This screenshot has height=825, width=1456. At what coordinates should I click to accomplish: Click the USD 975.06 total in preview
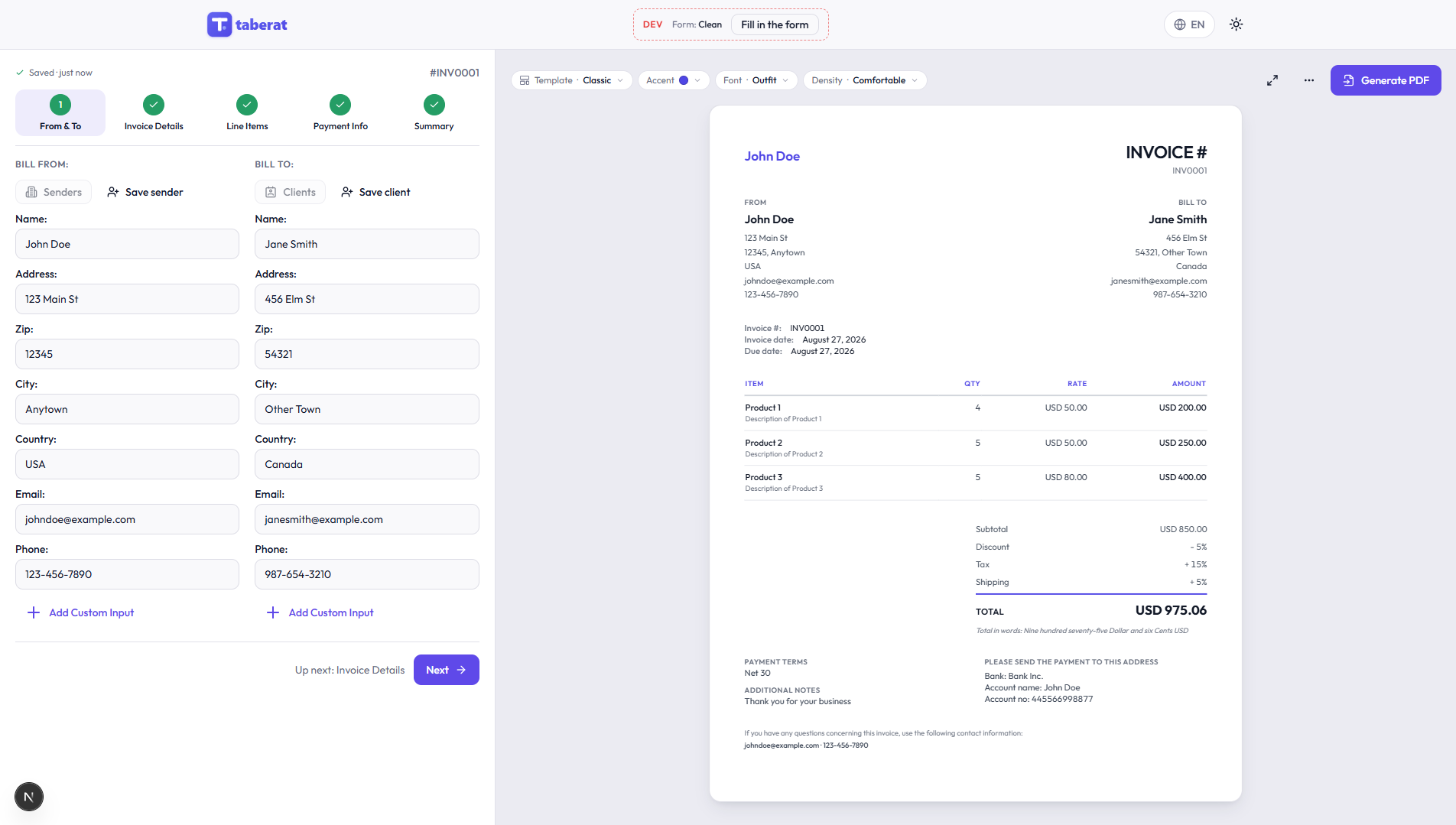tap(1171, 610)
